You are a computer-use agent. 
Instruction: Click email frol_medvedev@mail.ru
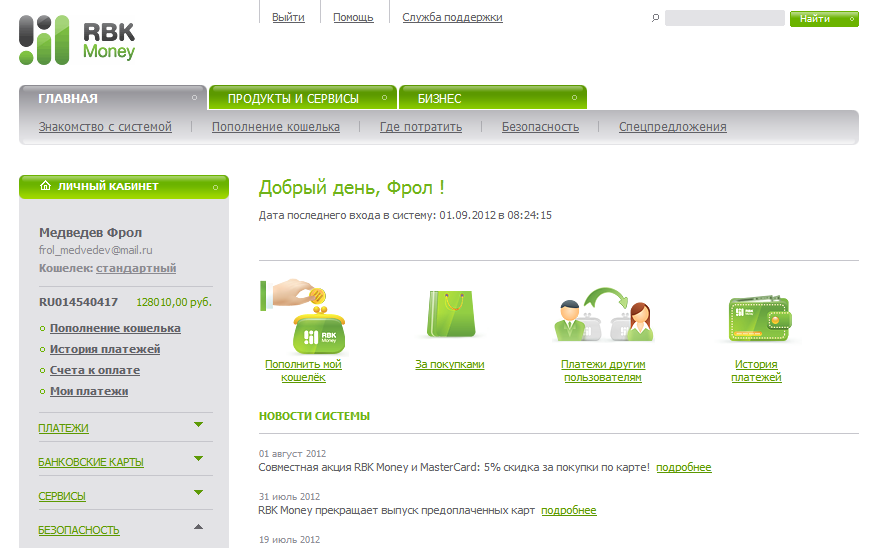click(96, 250)
